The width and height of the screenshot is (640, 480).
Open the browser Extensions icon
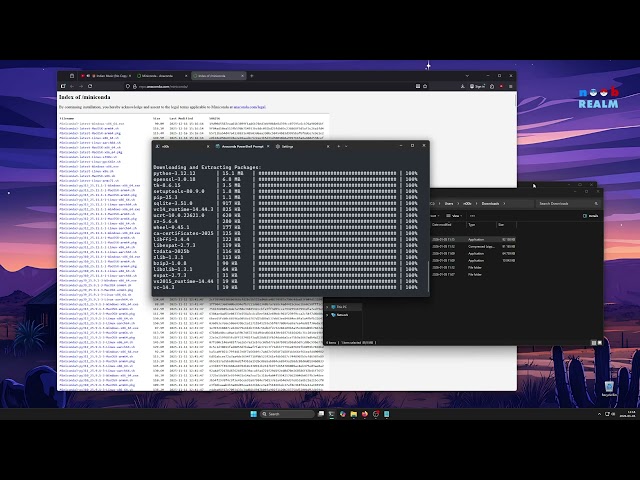pos(492,87)
